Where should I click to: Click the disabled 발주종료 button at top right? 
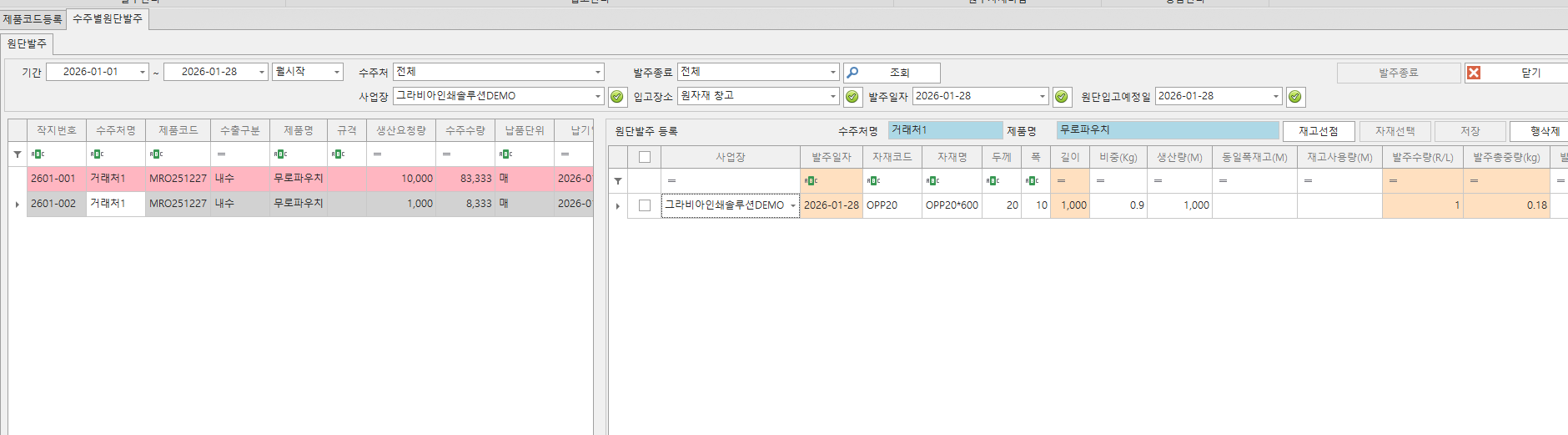[1399, 73]
